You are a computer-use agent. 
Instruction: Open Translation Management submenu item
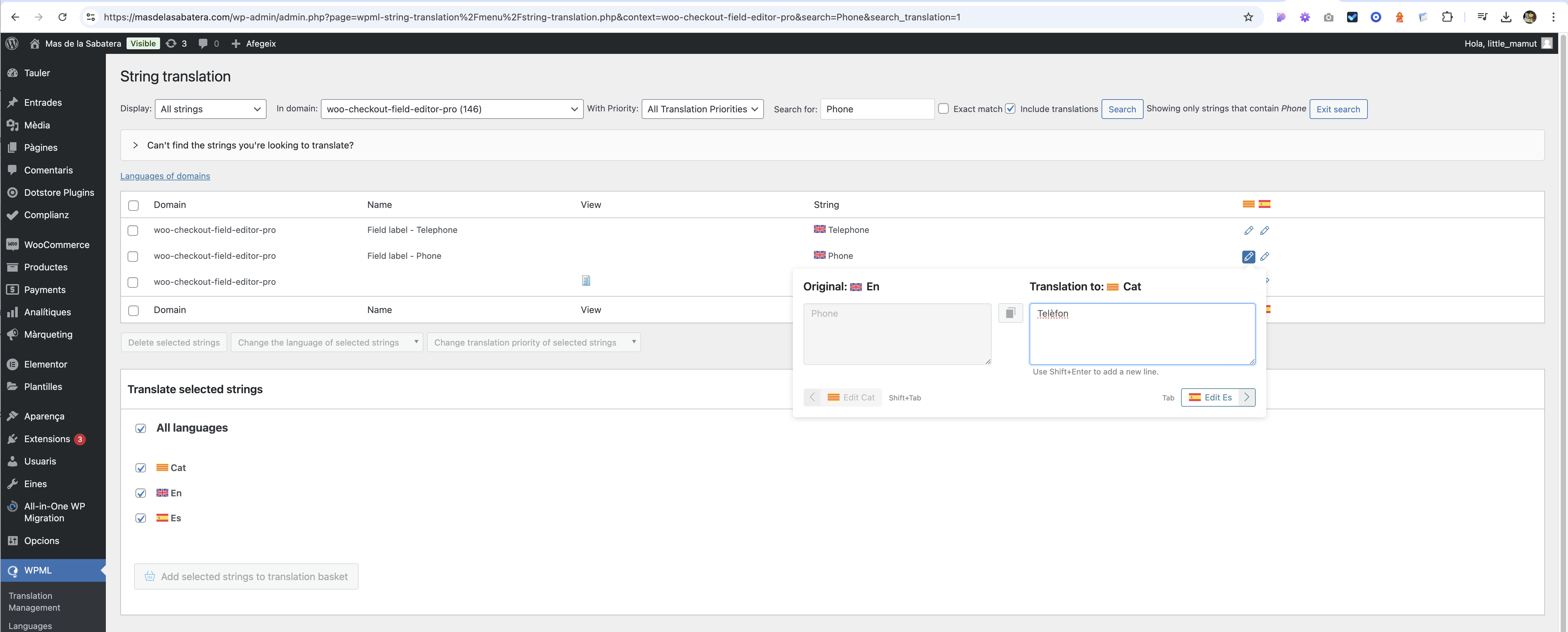(x=34, y=601)
